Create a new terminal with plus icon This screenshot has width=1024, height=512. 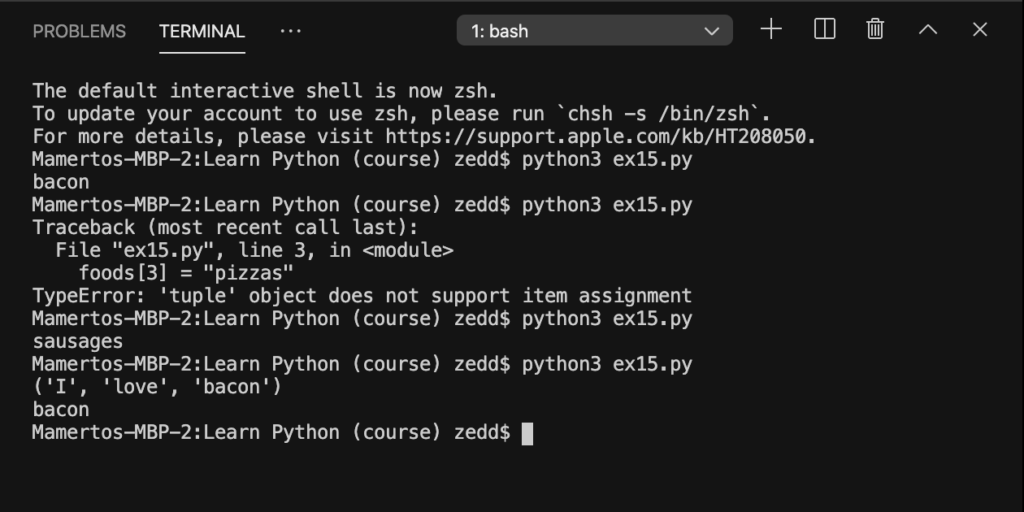click(x=771, y=29)
